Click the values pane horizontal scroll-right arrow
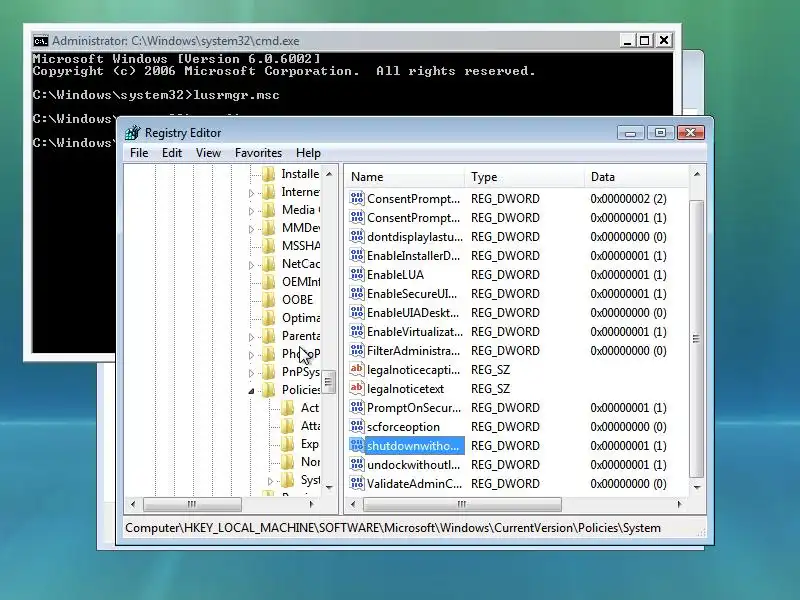This screenshot has width=800, height=600. 680,504
